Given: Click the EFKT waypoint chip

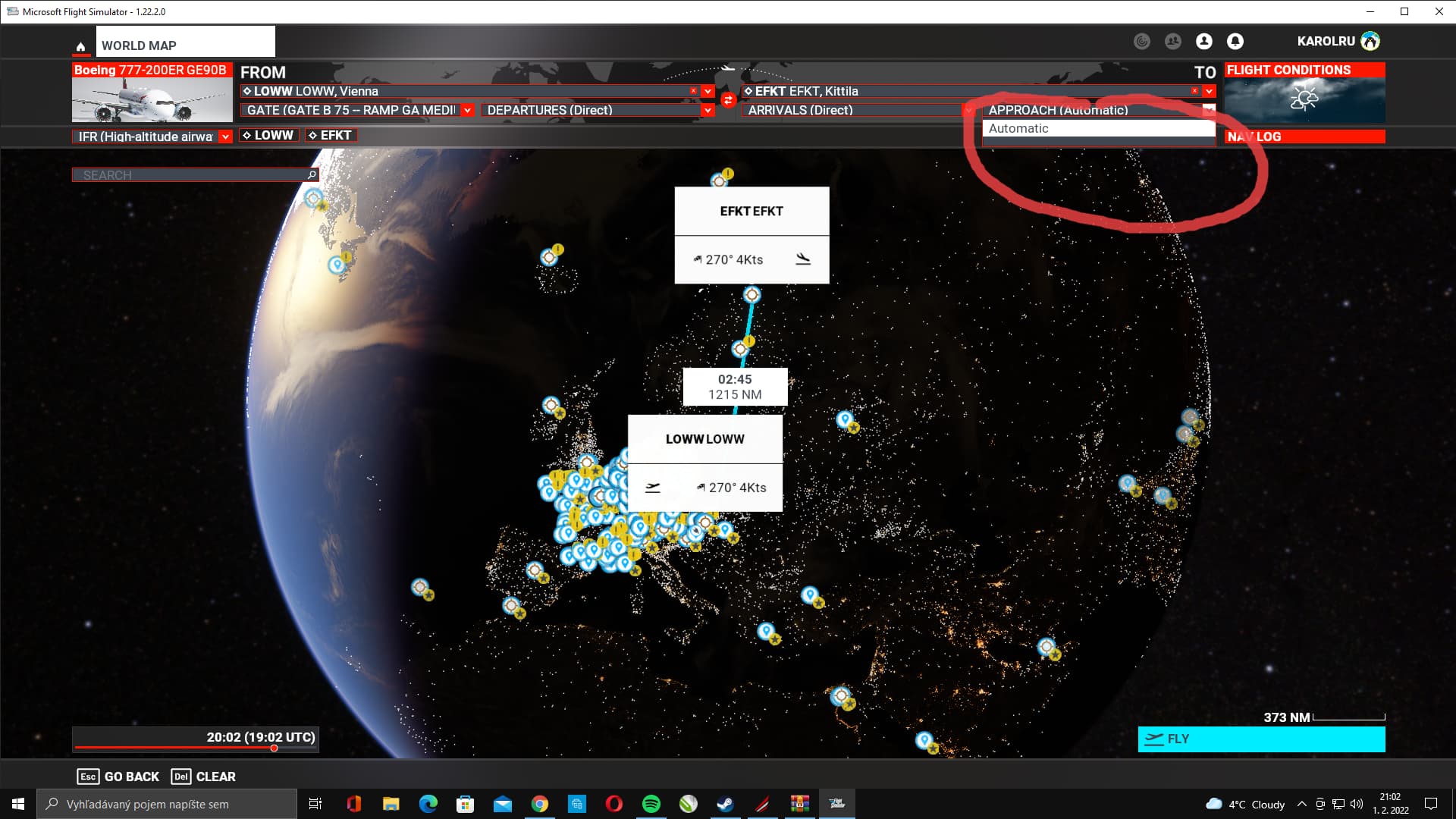Looking at the screenshot, I should [x=331, y=135].
